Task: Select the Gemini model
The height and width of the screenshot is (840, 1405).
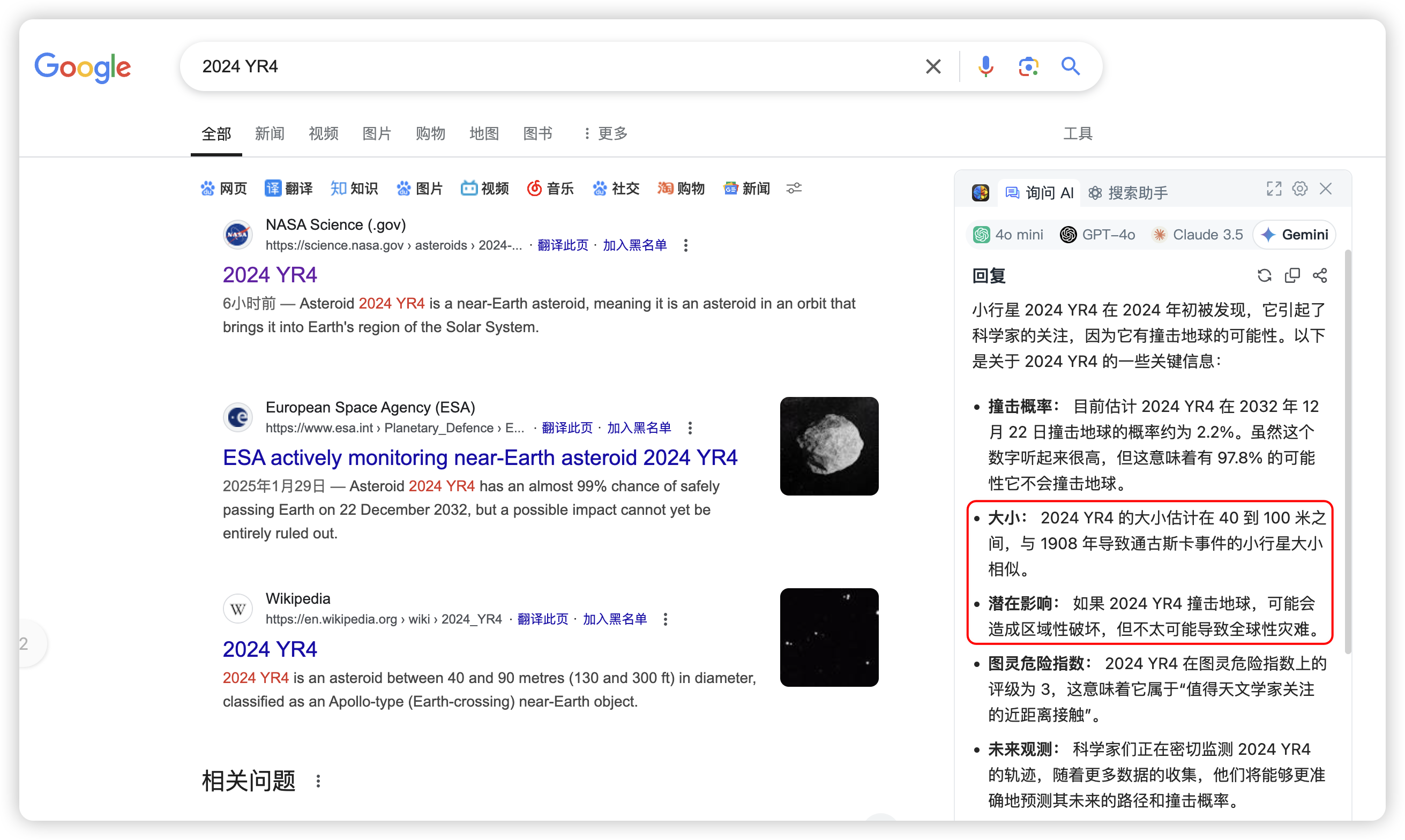Action: tap(1294, 235)
